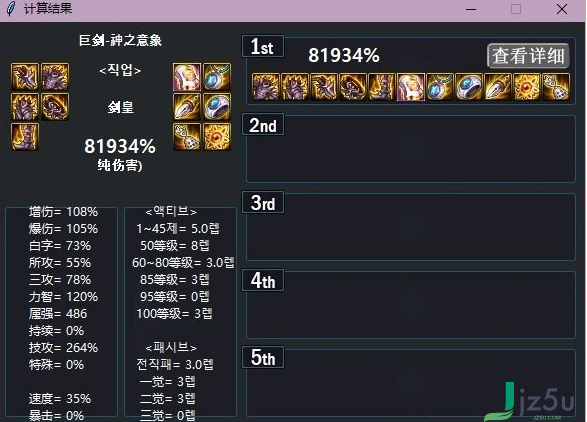Select the 1st rank label
The image size is (587, 422).
click(263, 46)
